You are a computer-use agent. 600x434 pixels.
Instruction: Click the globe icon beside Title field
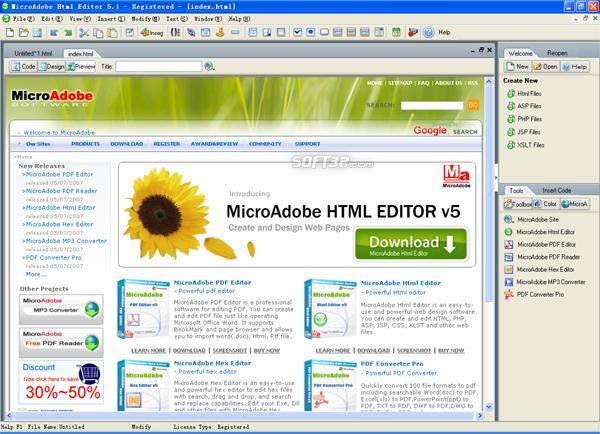[209, 67]
